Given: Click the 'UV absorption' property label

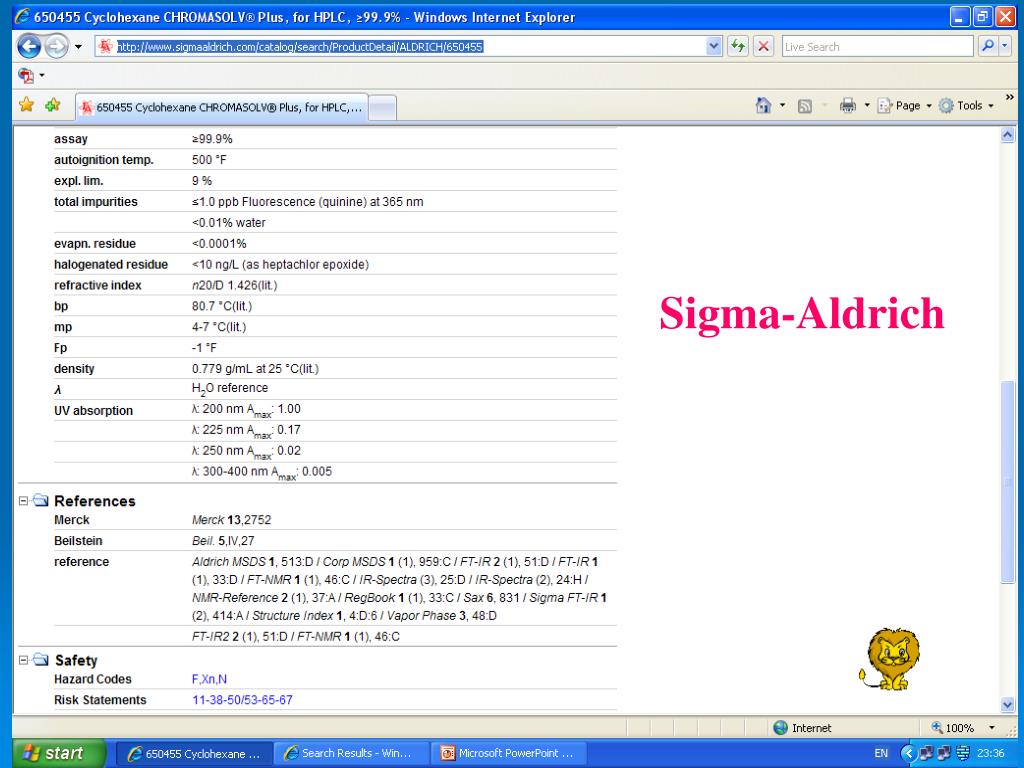Looking at the screenshot, I should pyautogui.click(x=93, y=410).
